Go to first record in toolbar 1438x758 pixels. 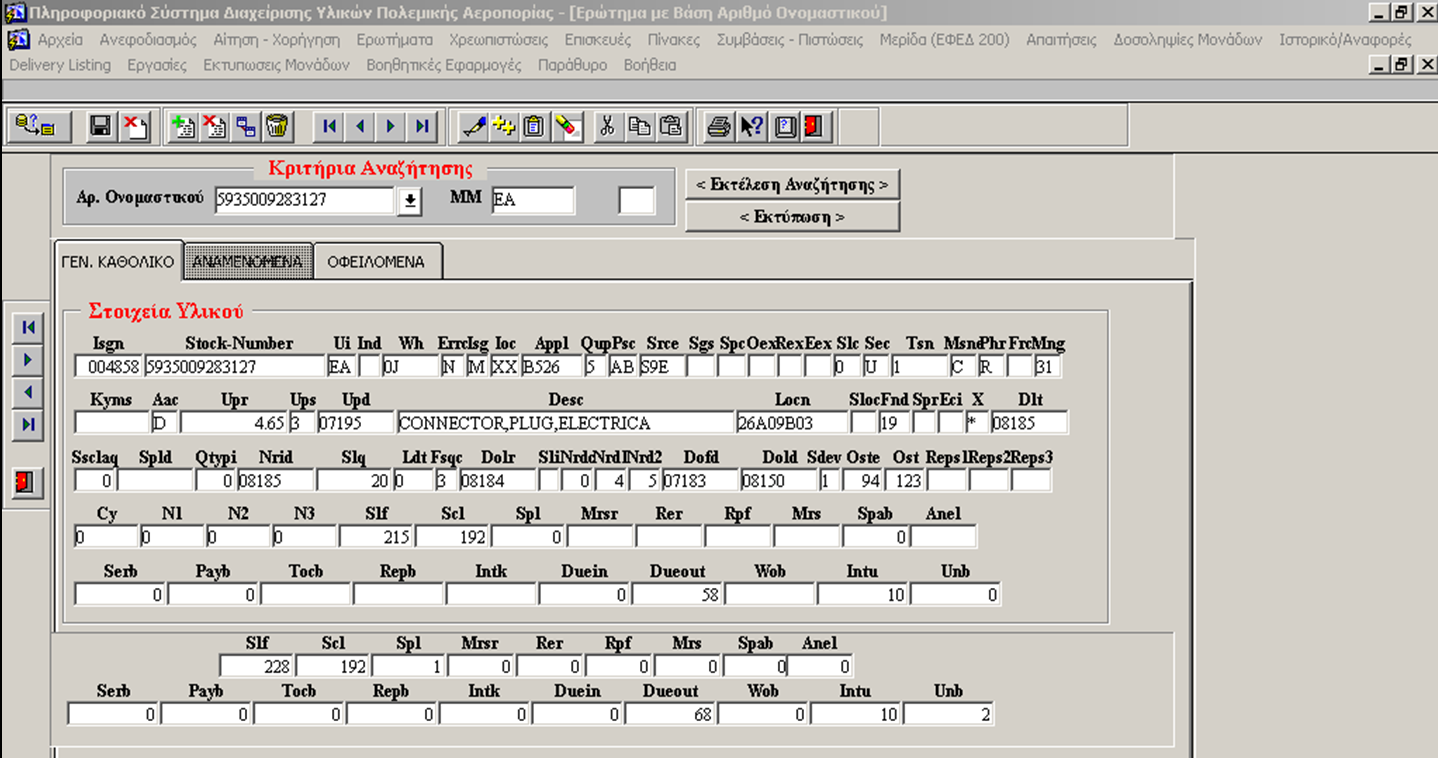[x=329, y=126]
